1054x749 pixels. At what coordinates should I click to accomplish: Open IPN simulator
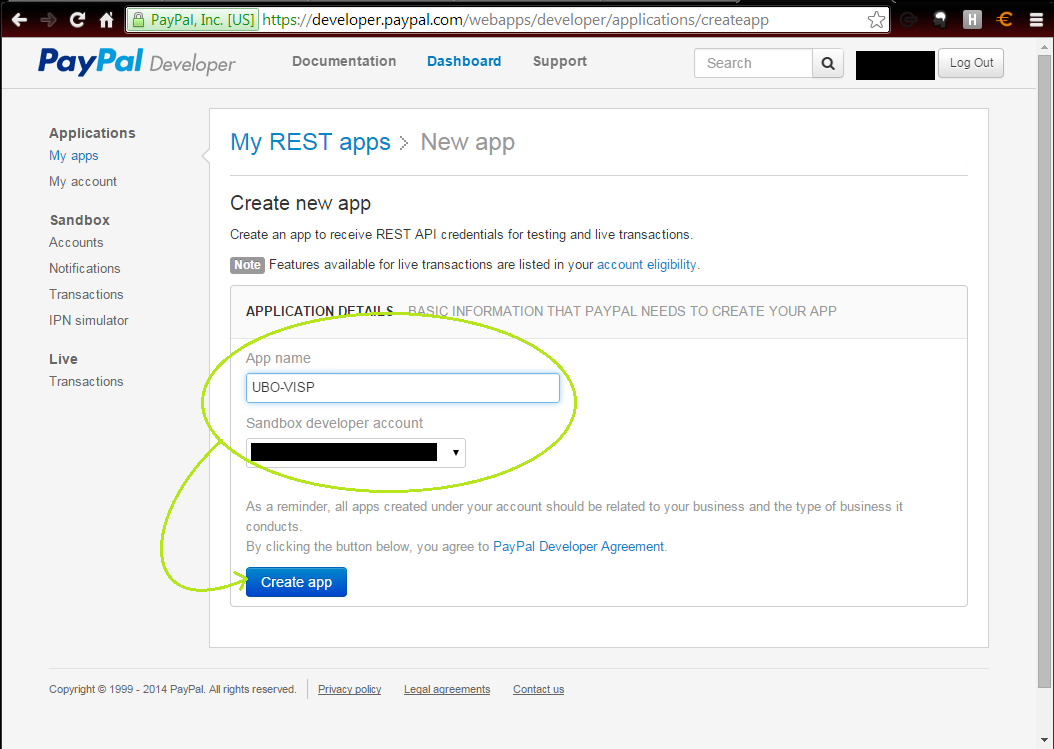pyautogui.click(x=89, y=321)
